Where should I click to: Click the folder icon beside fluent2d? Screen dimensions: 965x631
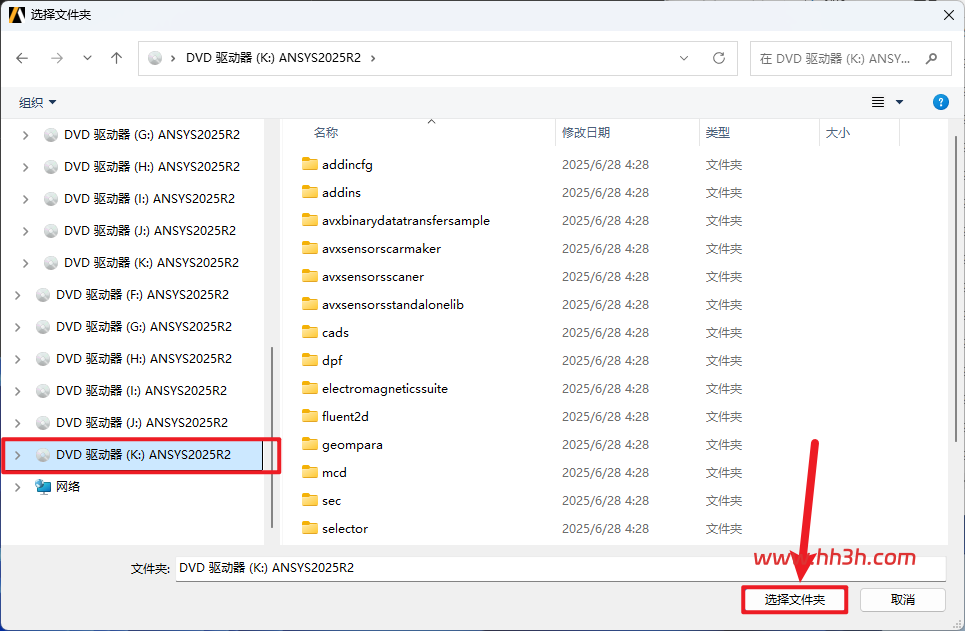pyautogui.click(x=310, y=416)
